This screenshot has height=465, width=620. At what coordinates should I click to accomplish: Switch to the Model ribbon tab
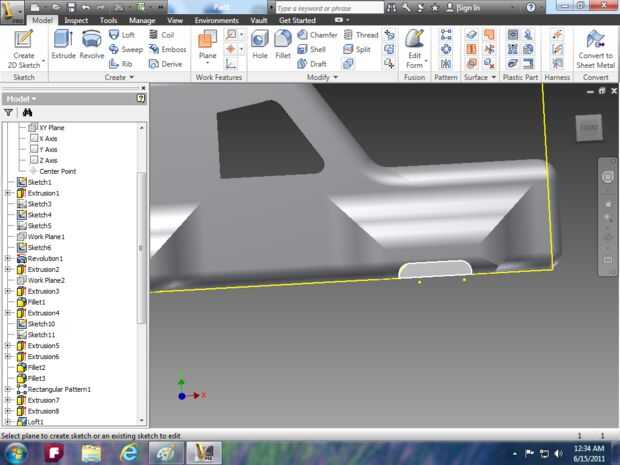(x=42, y=20)
